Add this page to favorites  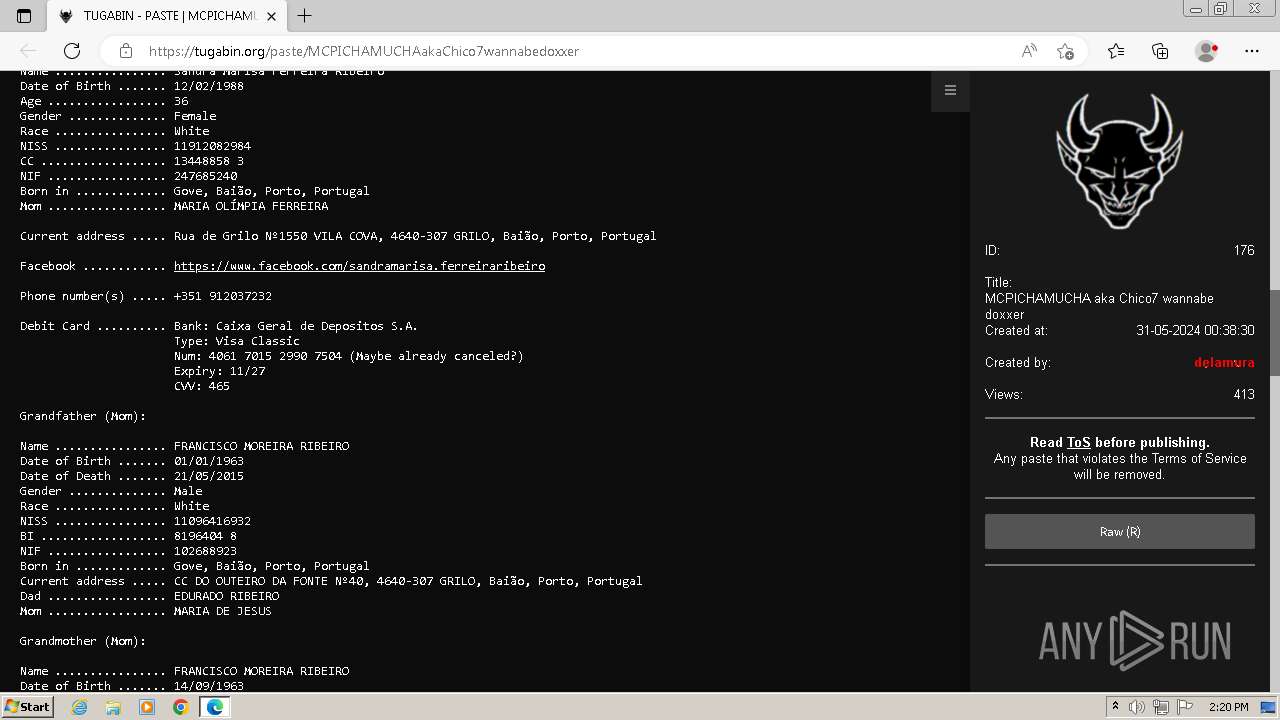tap(1065, 51)
